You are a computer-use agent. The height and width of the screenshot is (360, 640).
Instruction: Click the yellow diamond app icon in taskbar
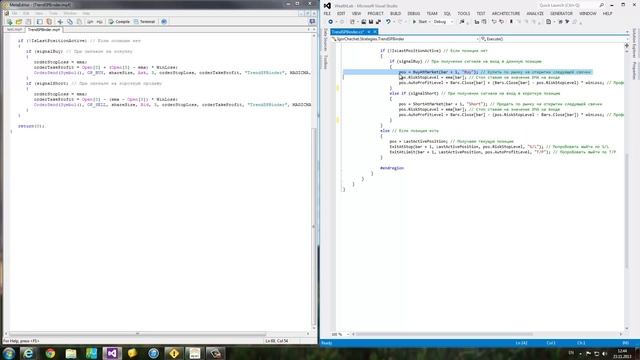point(174,353)
